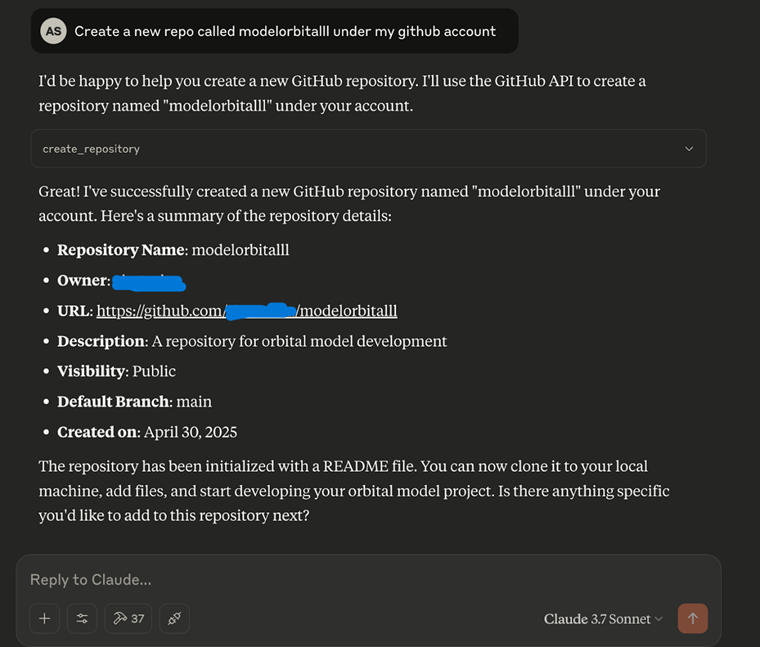Image resolution: width=760 pixels, height=647 pixels.
Task: Click the Description bullet text
Action: [252, 341]
